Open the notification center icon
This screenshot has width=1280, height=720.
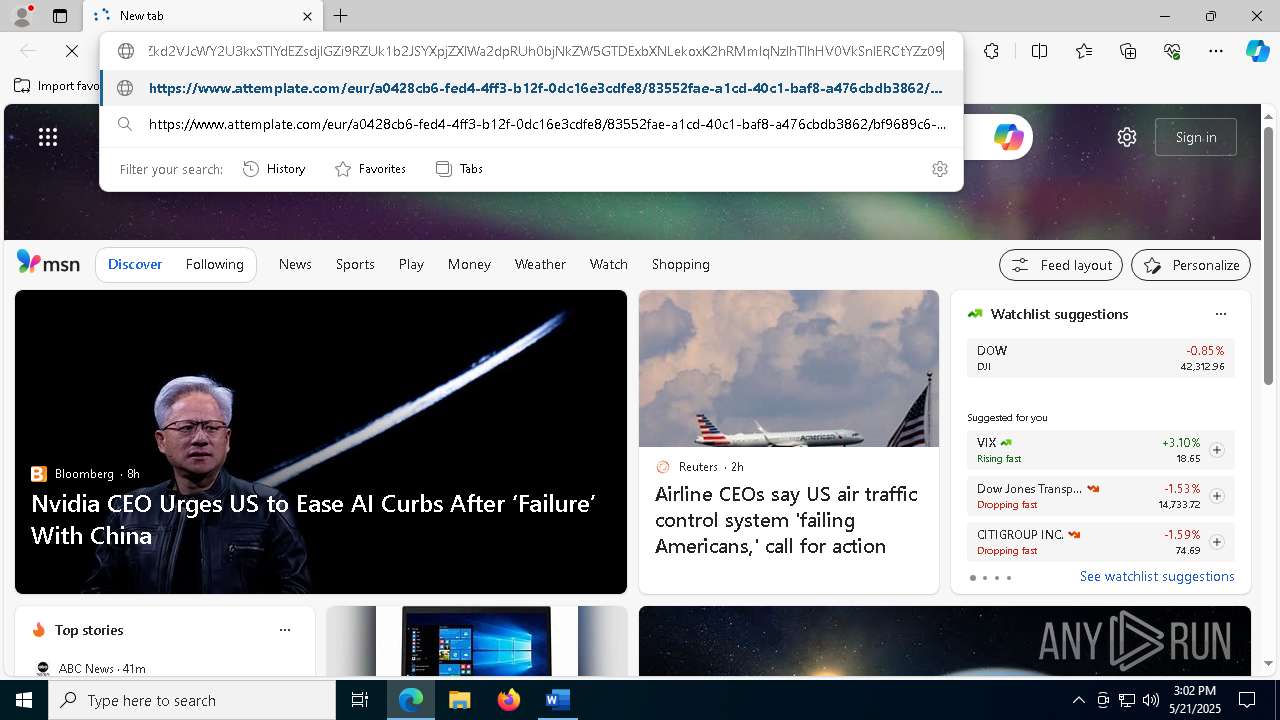1247,700
